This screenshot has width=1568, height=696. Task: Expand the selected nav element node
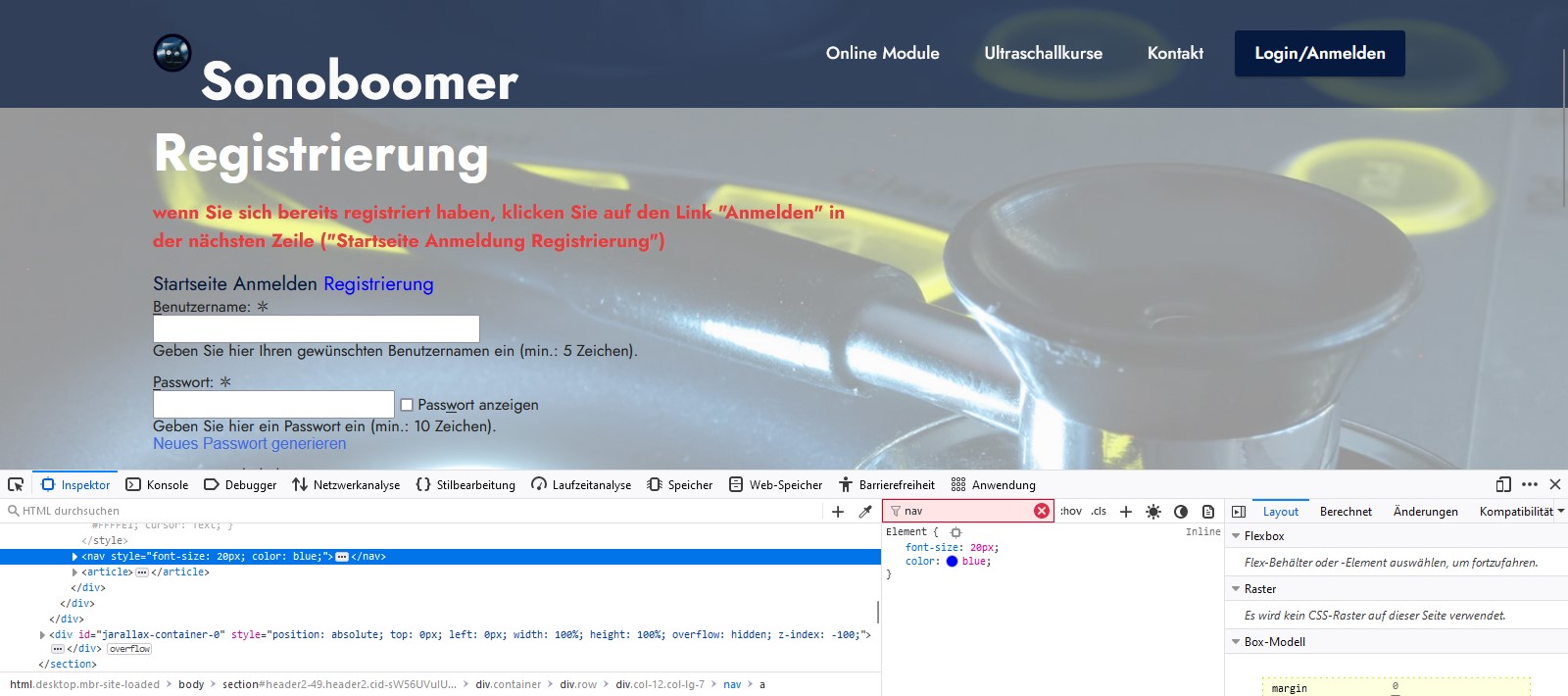point(74,557)
